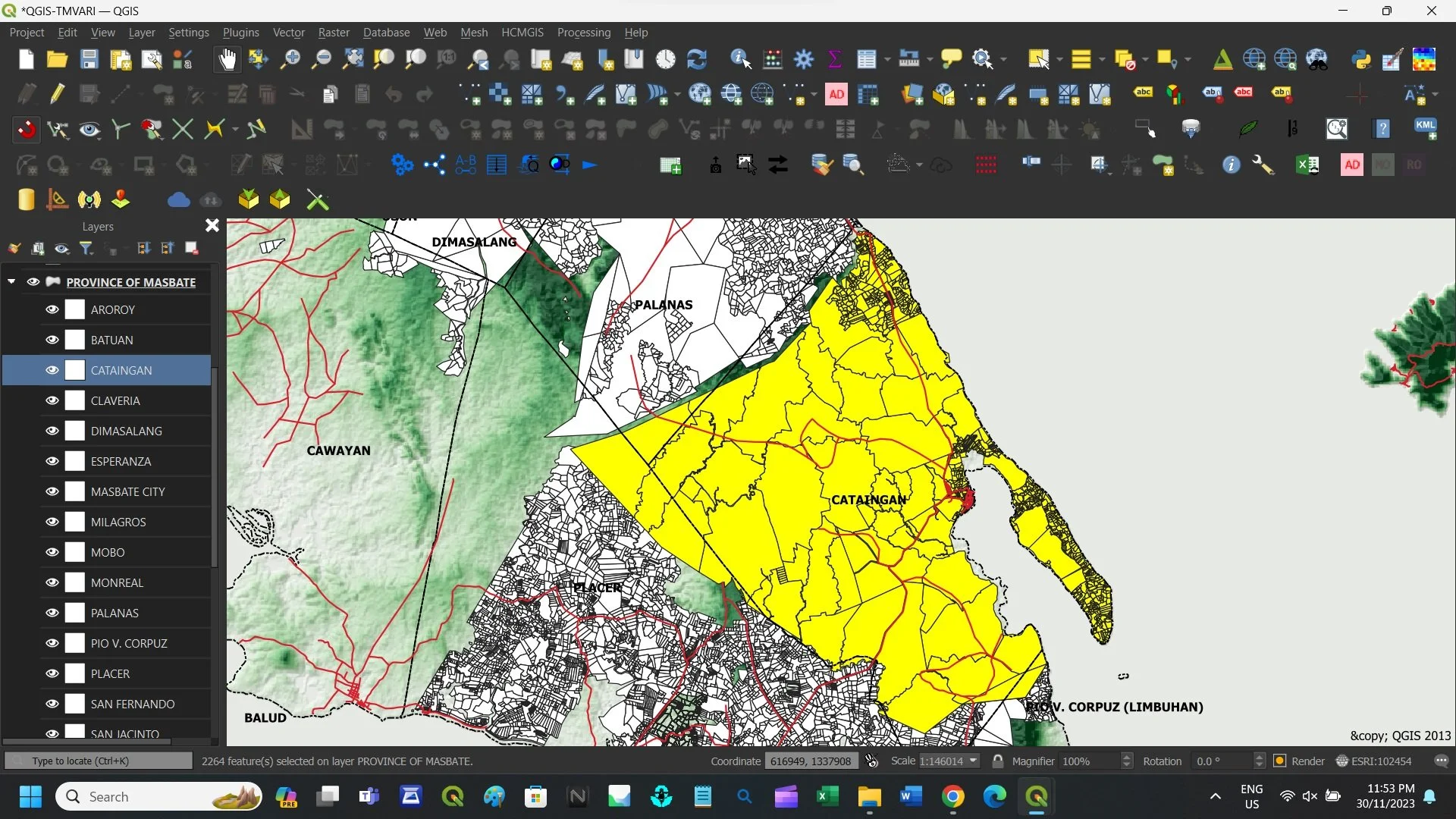This screenshot has height=819, width=1456.
Task: Select the Pan Map hand tool
Action: click(227, 59)
